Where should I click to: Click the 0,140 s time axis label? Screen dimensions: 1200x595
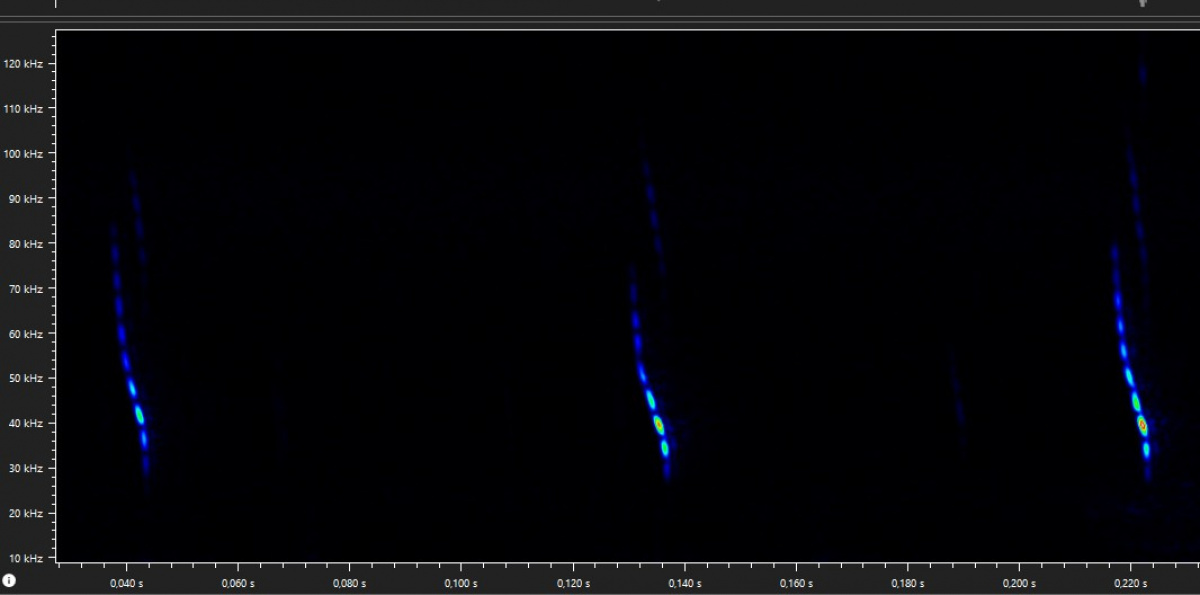tap(684, 582)
